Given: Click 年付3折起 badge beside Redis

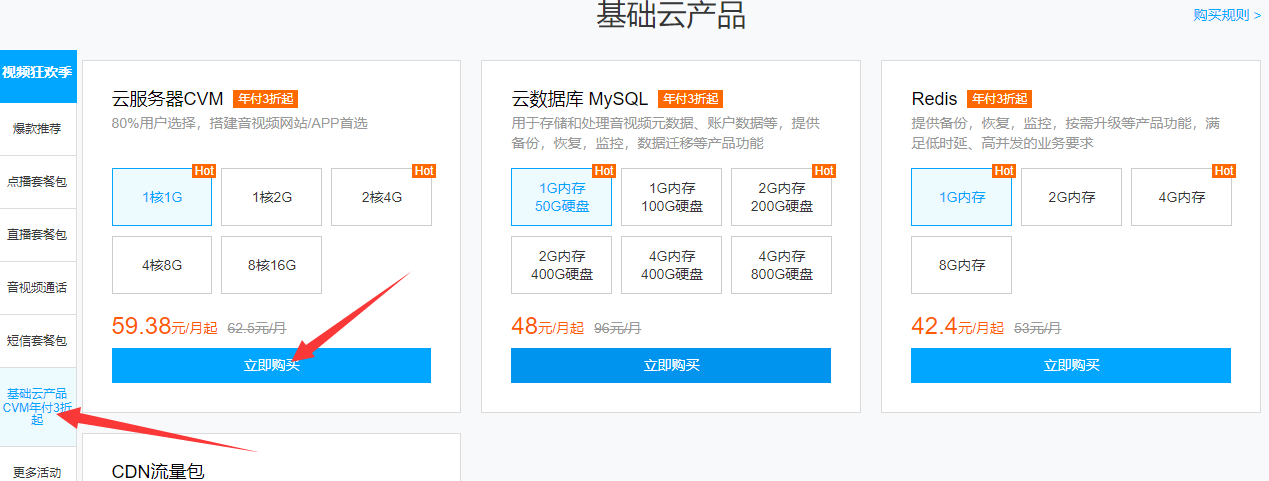Looking at the screenshot, I should pos(999,99).
